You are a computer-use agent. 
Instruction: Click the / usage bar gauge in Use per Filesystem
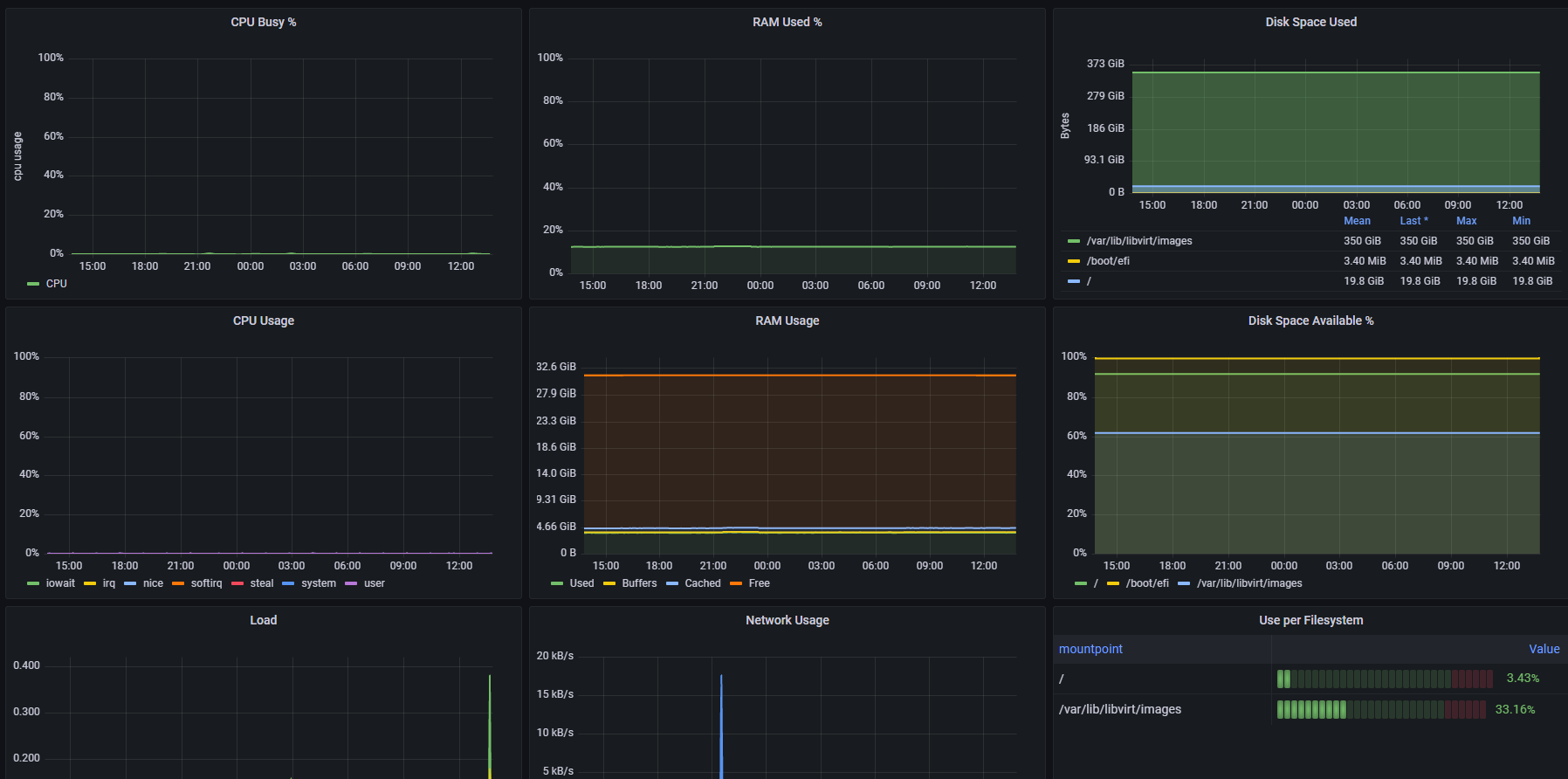pos(1385,679)
